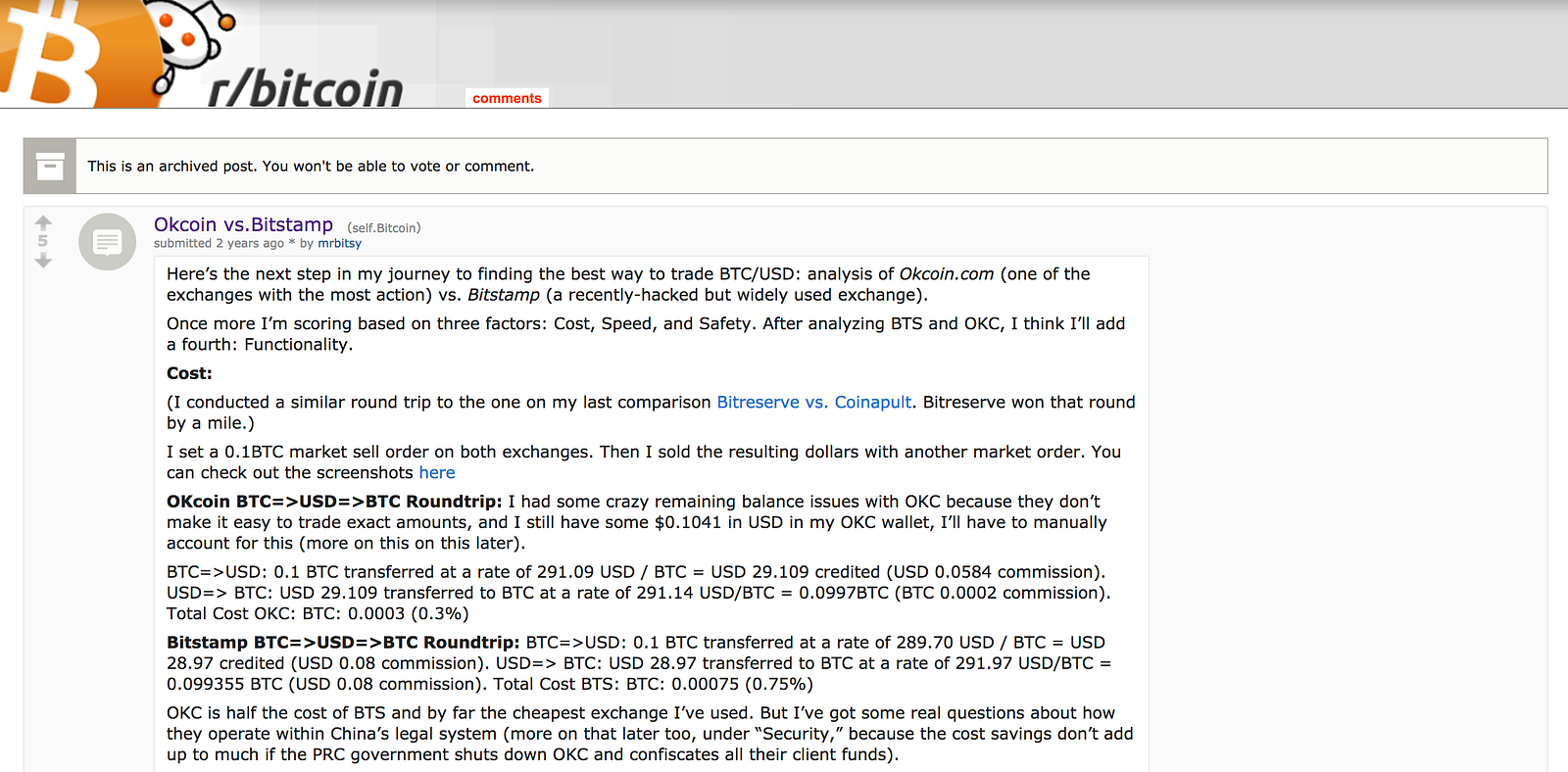Click the 'submitted 2 years ago' timestamp

coord(219,244)
